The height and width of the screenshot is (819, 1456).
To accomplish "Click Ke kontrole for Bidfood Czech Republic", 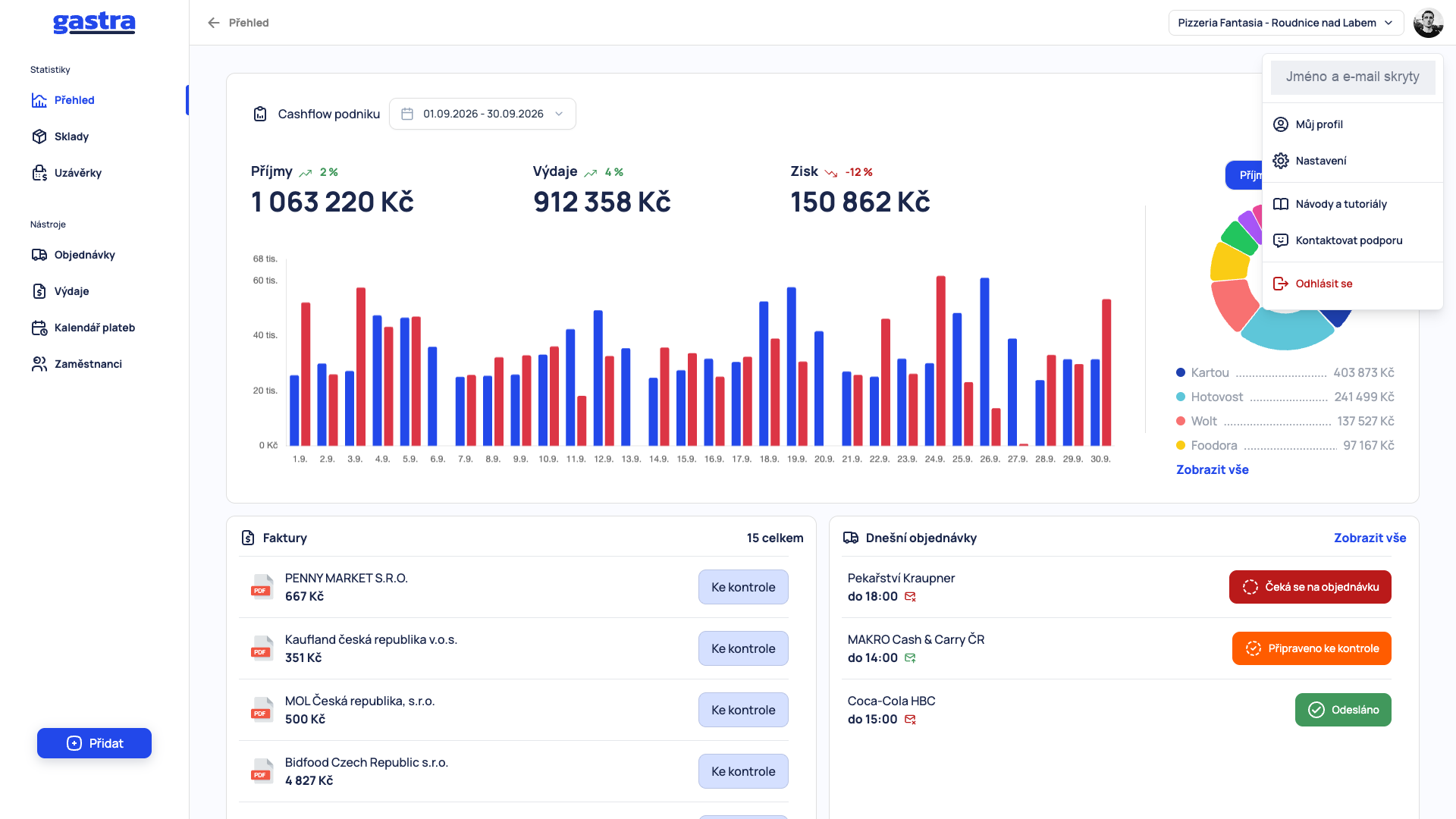I will [743, 771].
